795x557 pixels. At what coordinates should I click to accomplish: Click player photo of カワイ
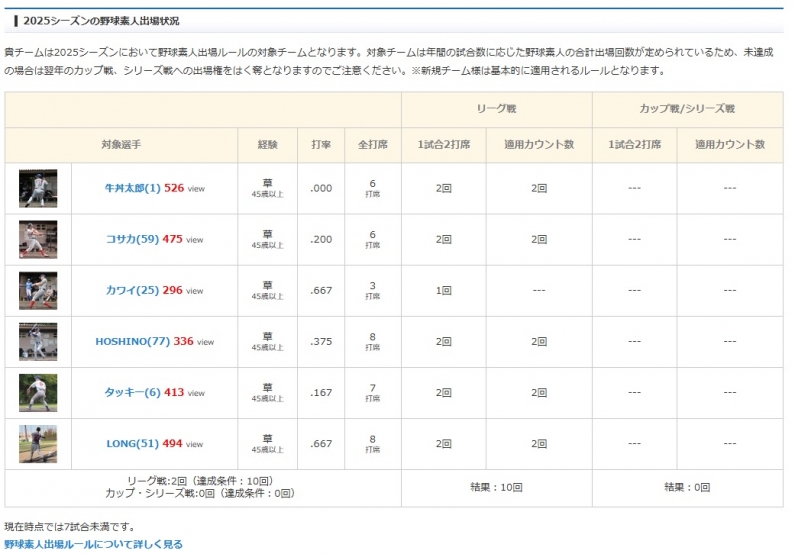point(38,290)
